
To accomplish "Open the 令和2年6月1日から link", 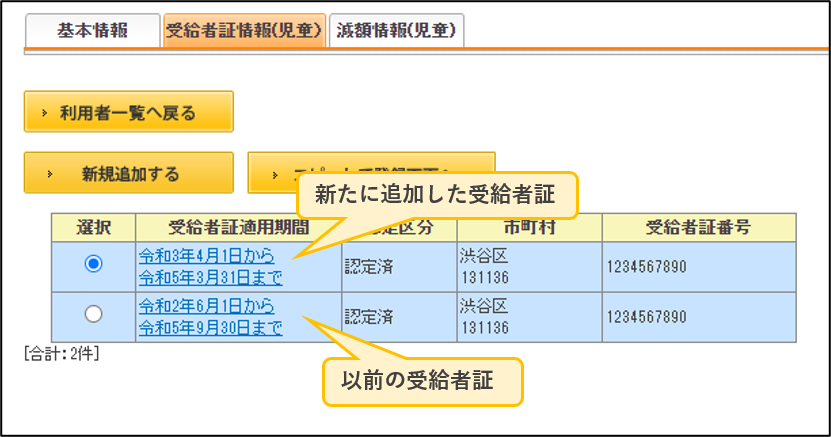I will [x=207, y=306].
